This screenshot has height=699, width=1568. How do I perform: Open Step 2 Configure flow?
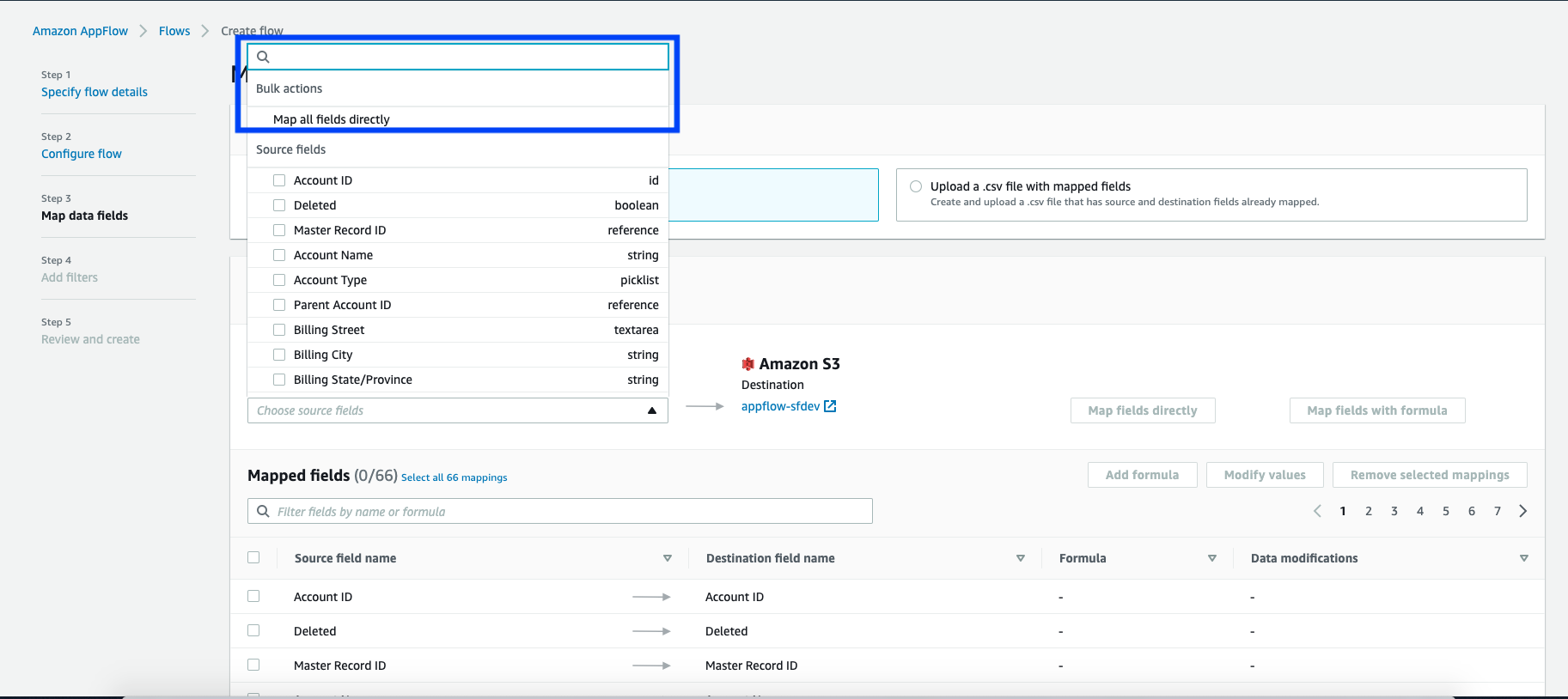point(82,154)
